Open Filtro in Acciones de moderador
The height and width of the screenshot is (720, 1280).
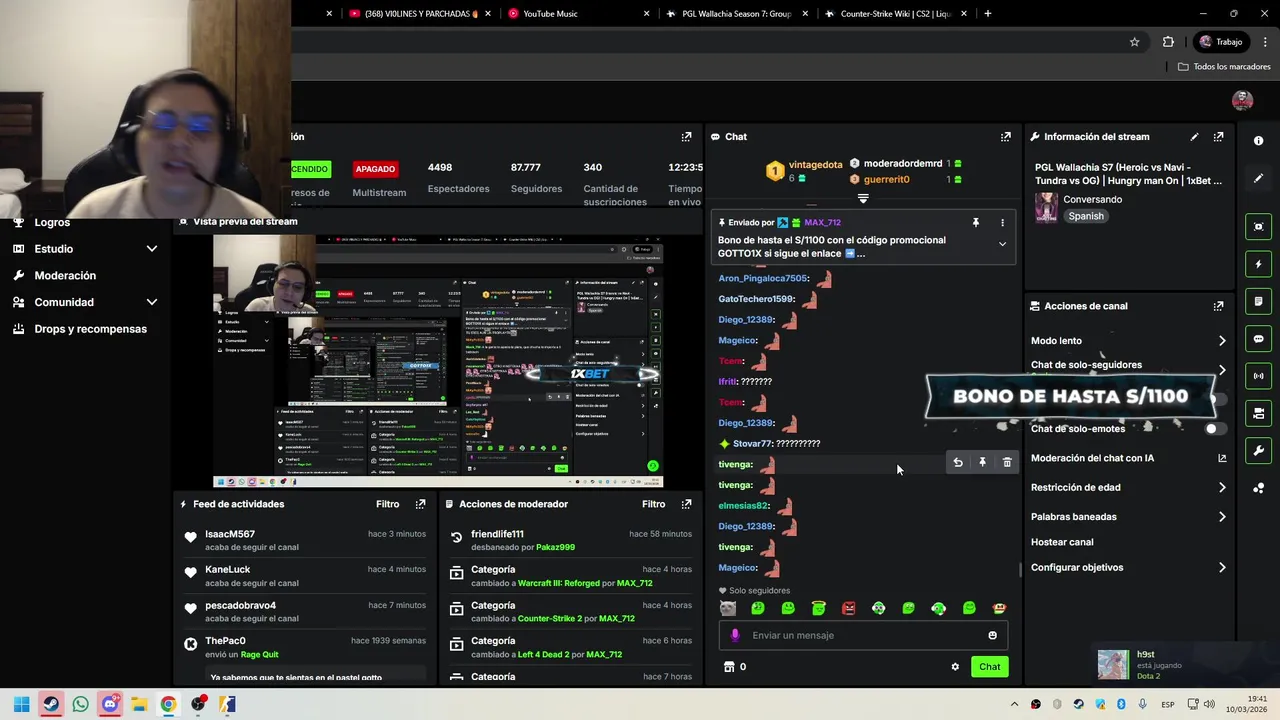pyautogui.click(x=653, y=504)
